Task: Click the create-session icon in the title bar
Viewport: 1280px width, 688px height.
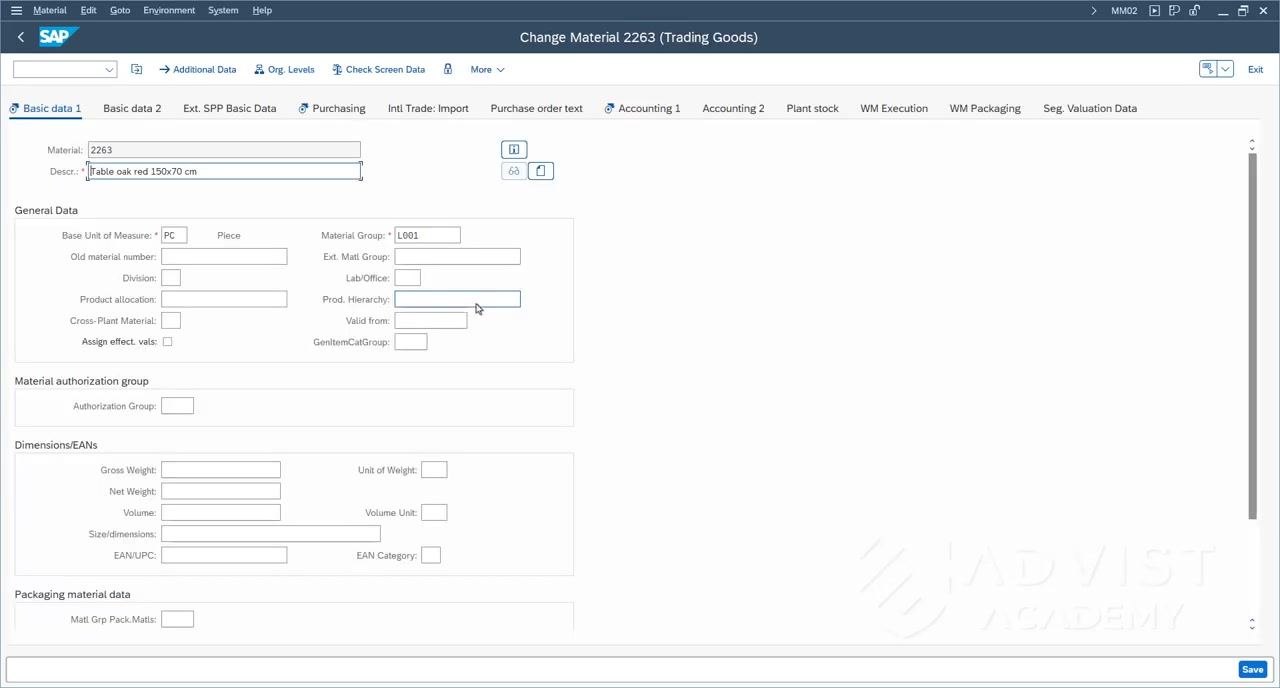Action: [x=1175, y=10]
